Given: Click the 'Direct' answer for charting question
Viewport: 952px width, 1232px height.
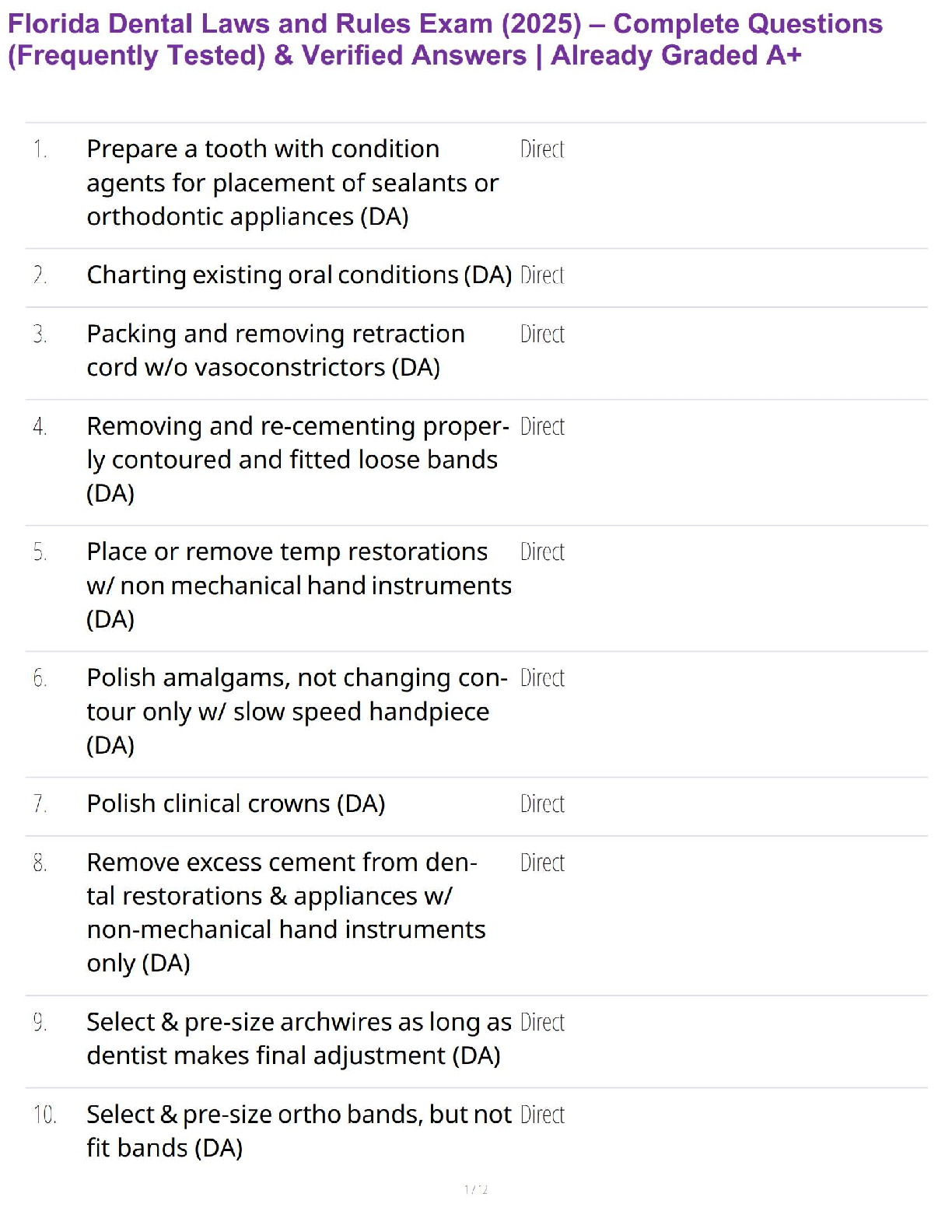Looking at the screenshot, I should pos(542,275).
